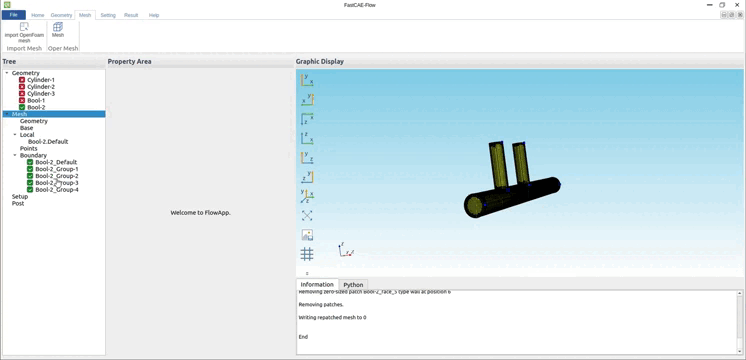The image size is (746, 360).
Task: Fit the model to the view with crossed-arrows icon
Action: point(307,215)
